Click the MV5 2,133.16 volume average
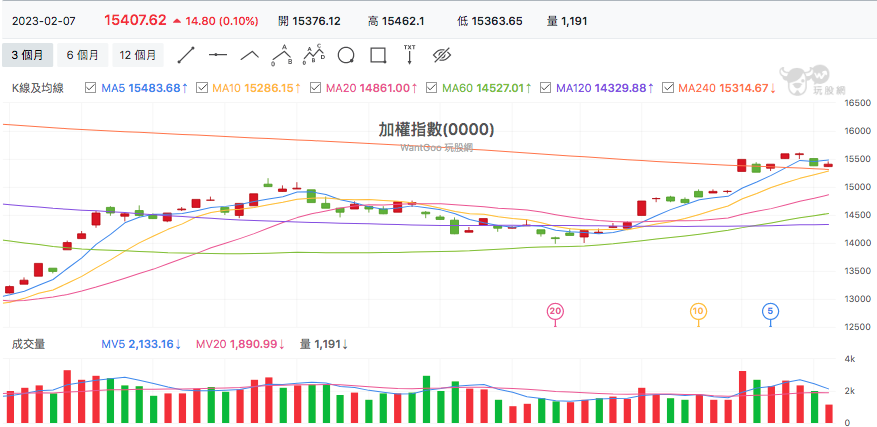This screenshot has height=427, width=877. pos(142,344)
